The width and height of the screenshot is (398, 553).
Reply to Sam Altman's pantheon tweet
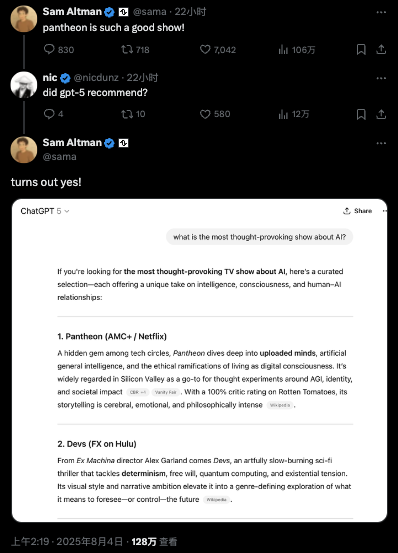pos(59,49)
